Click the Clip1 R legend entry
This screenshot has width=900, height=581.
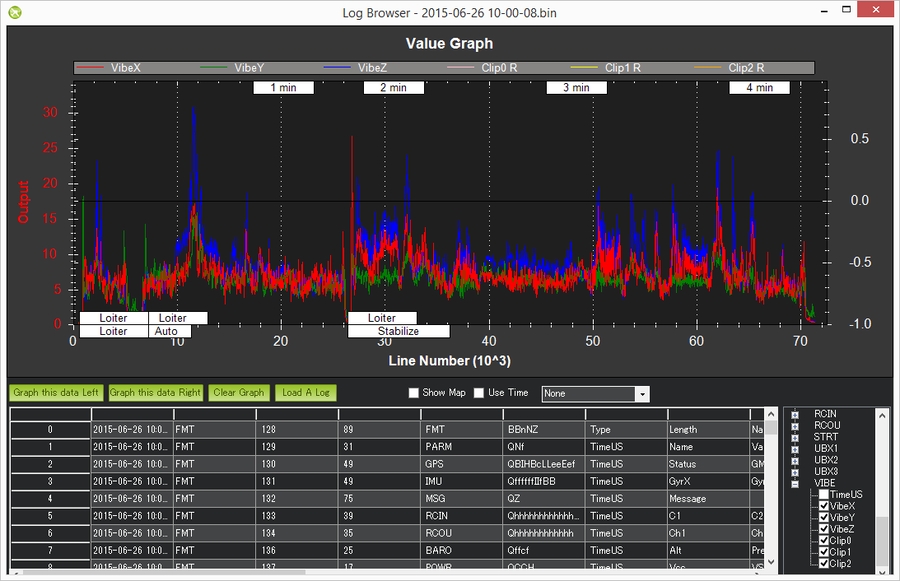622,68
